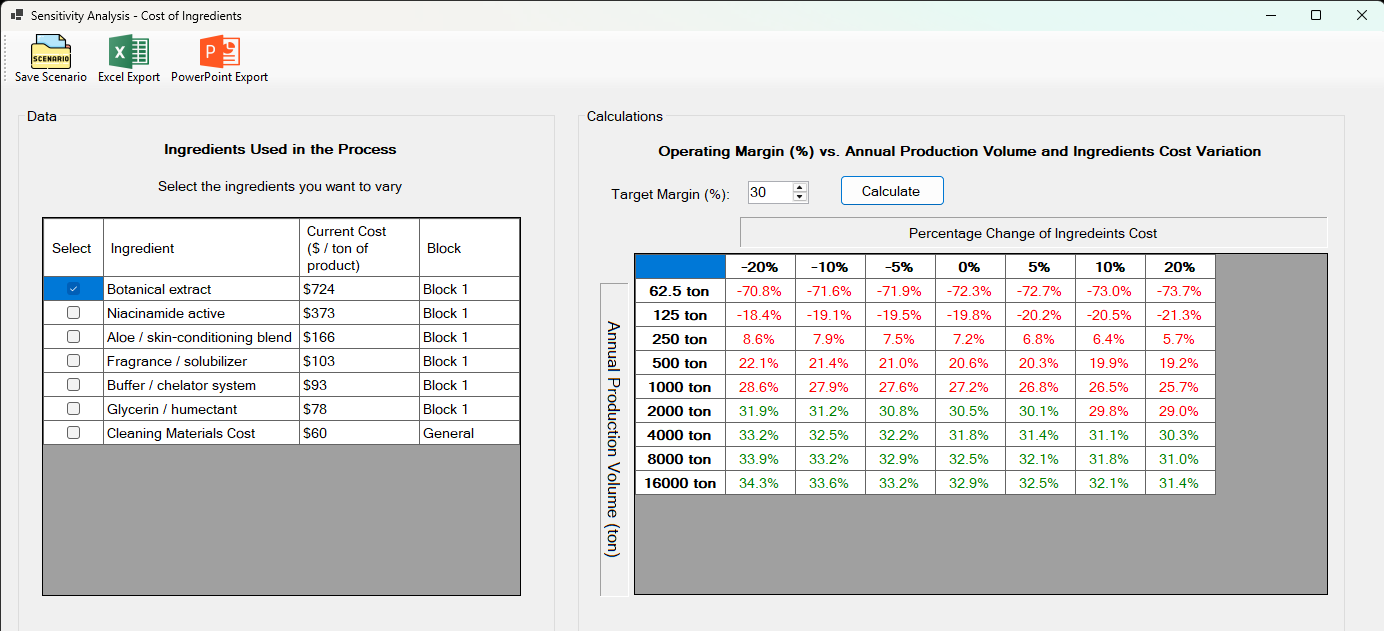The width and height of the screenshot is (1384, 631).
Task: Select the Niacinamide active name cell
Action: tap(201, 313)
